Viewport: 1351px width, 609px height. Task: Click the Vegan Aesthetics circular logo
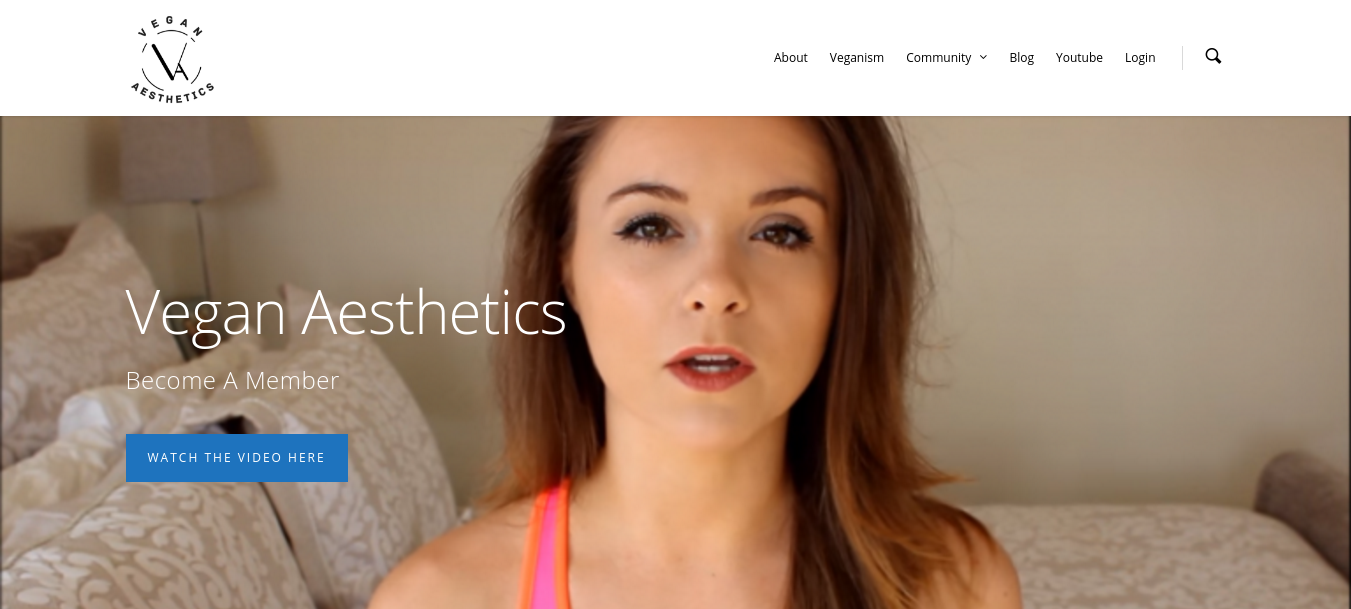(172, 58)
